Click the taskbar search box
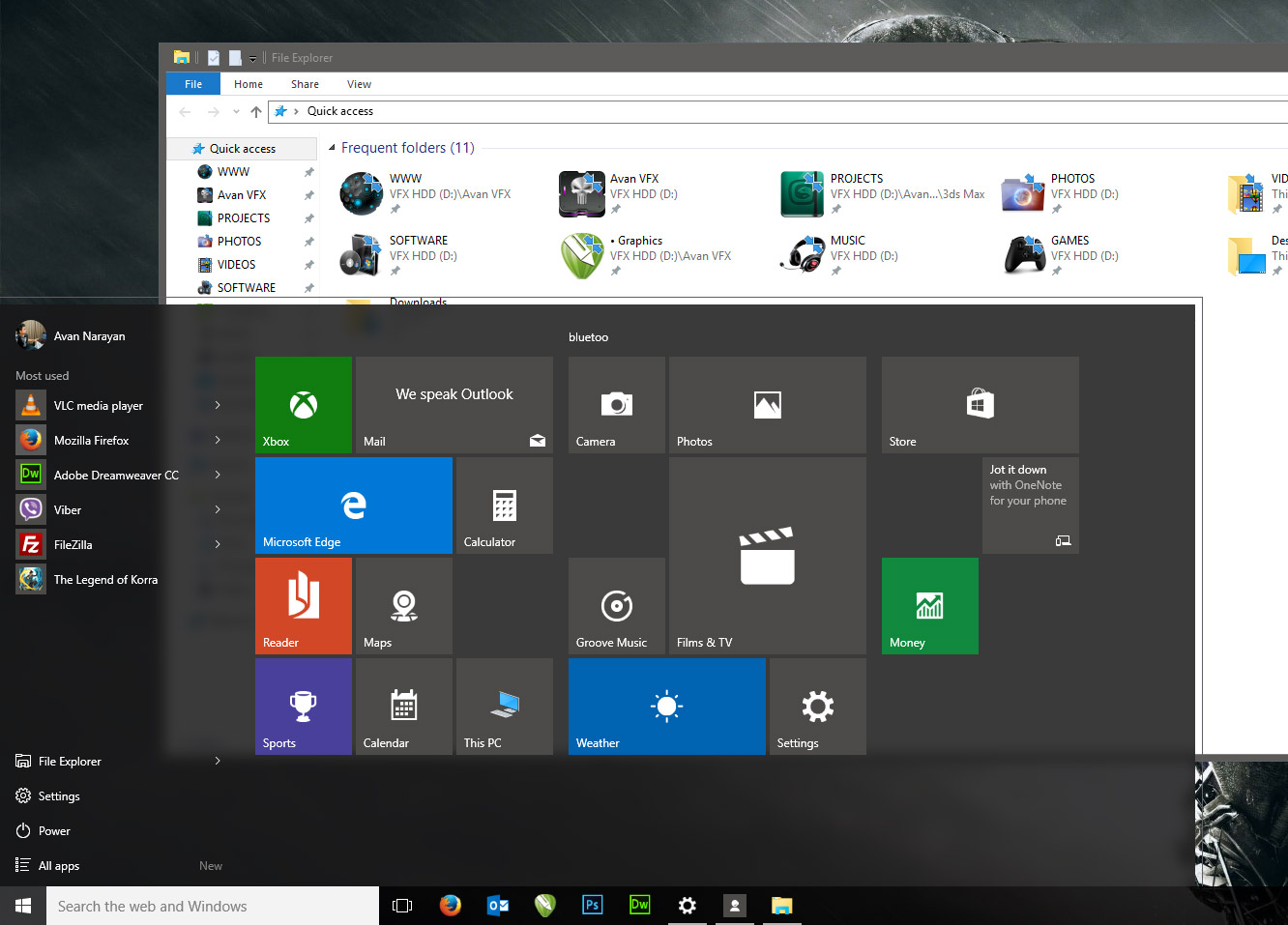The width and height of the screenshot is (1288, 925). pos(213,906)
